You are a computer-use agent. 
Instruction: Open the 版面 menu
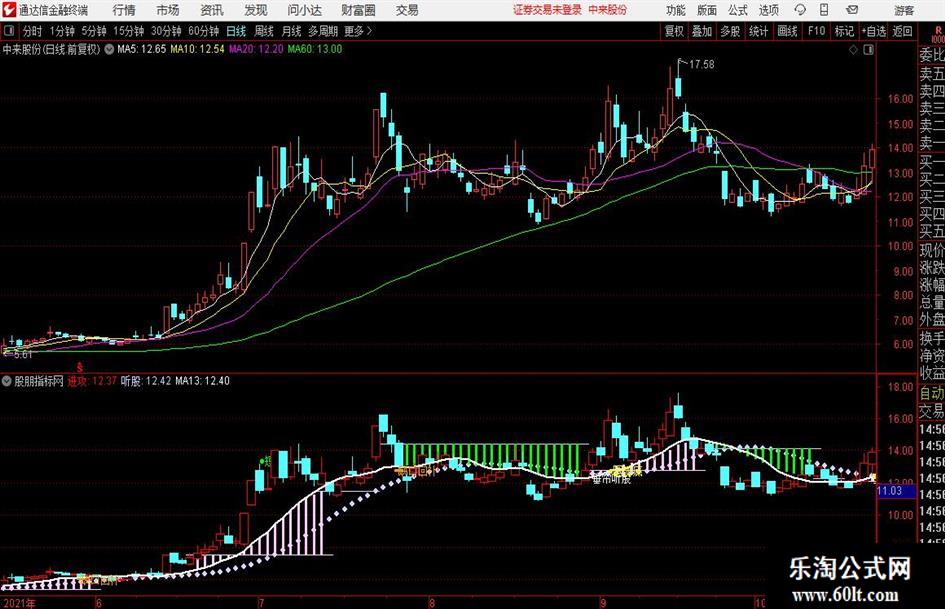706,10
